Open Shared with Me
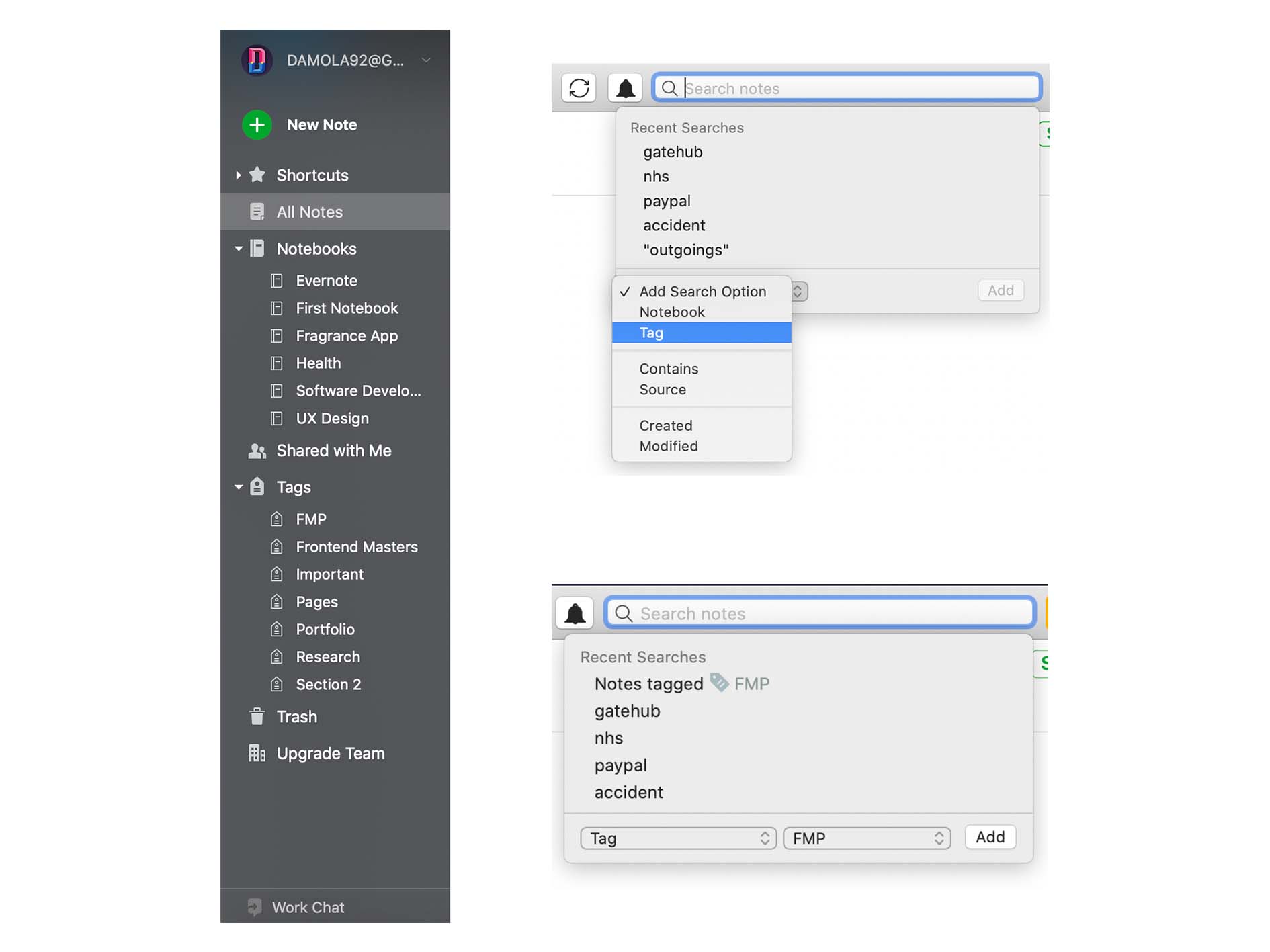This screenshot has width=1270, height=952. [x=334, y=451]
